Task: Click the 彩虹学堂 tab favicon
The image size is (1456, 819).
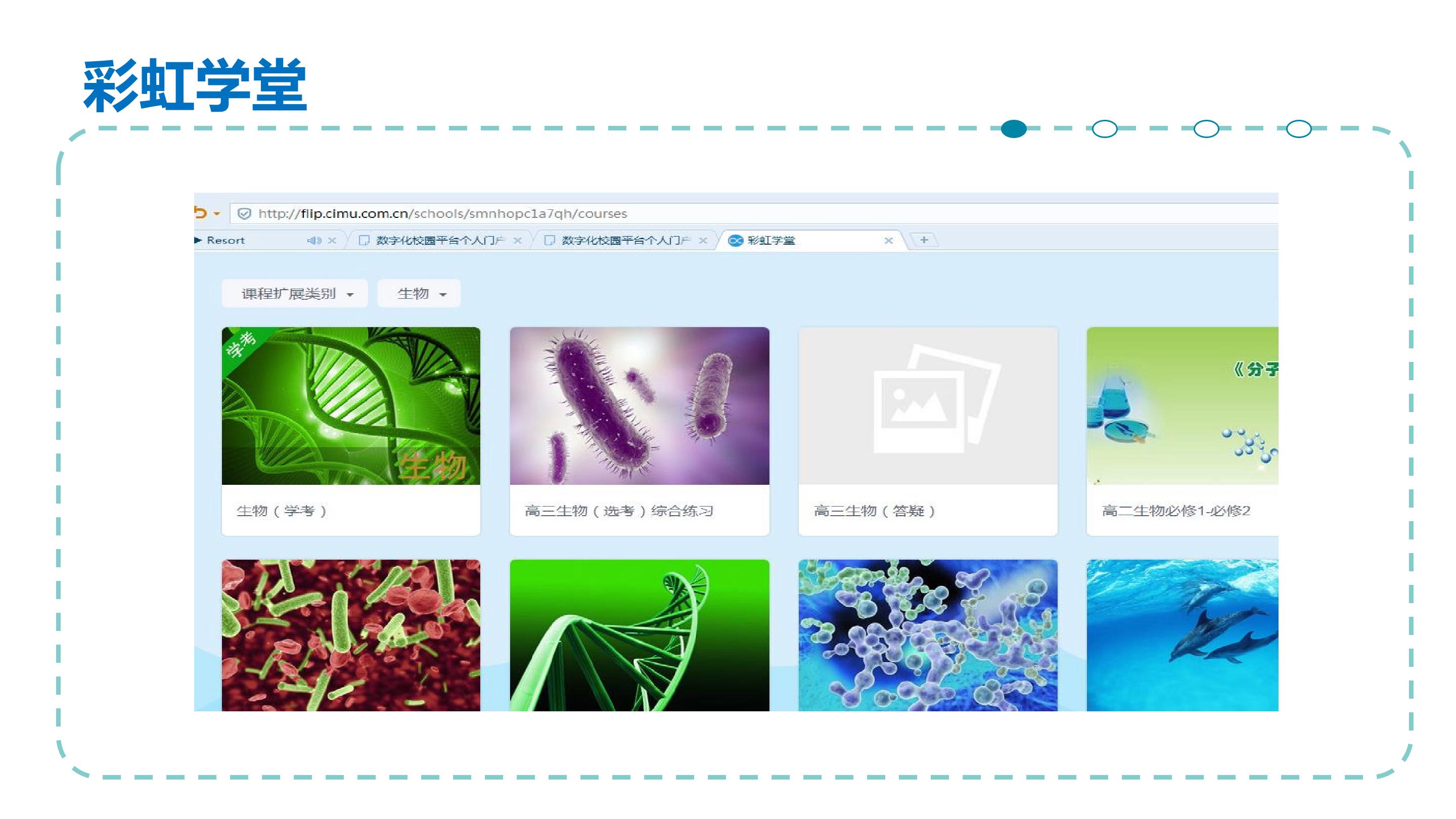Action: [736, 241]
